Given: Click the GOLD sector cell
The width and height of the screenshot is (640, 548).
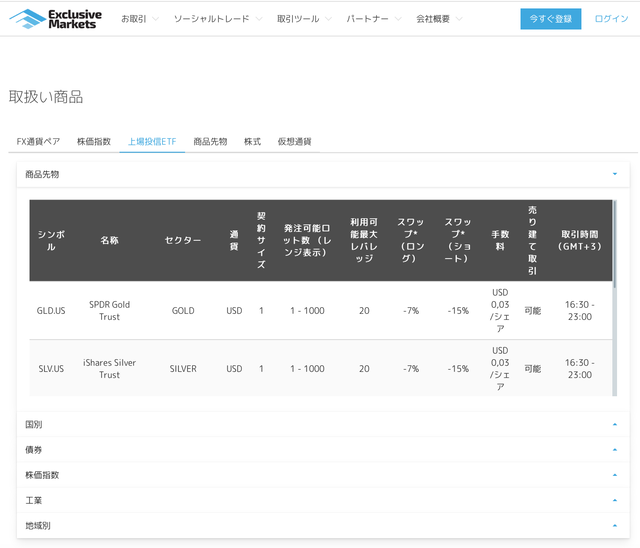Looking at the screenshot, I should coord(183,311).
